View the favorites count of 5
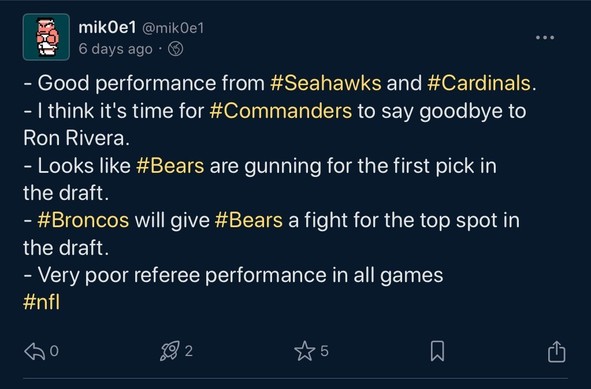This screenshot has height=389, width=591. point(324,351)
